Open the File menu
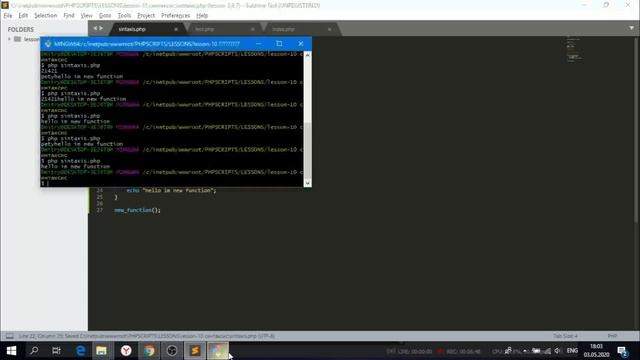Viewport: 640px width, 360px height. [8, 16]
